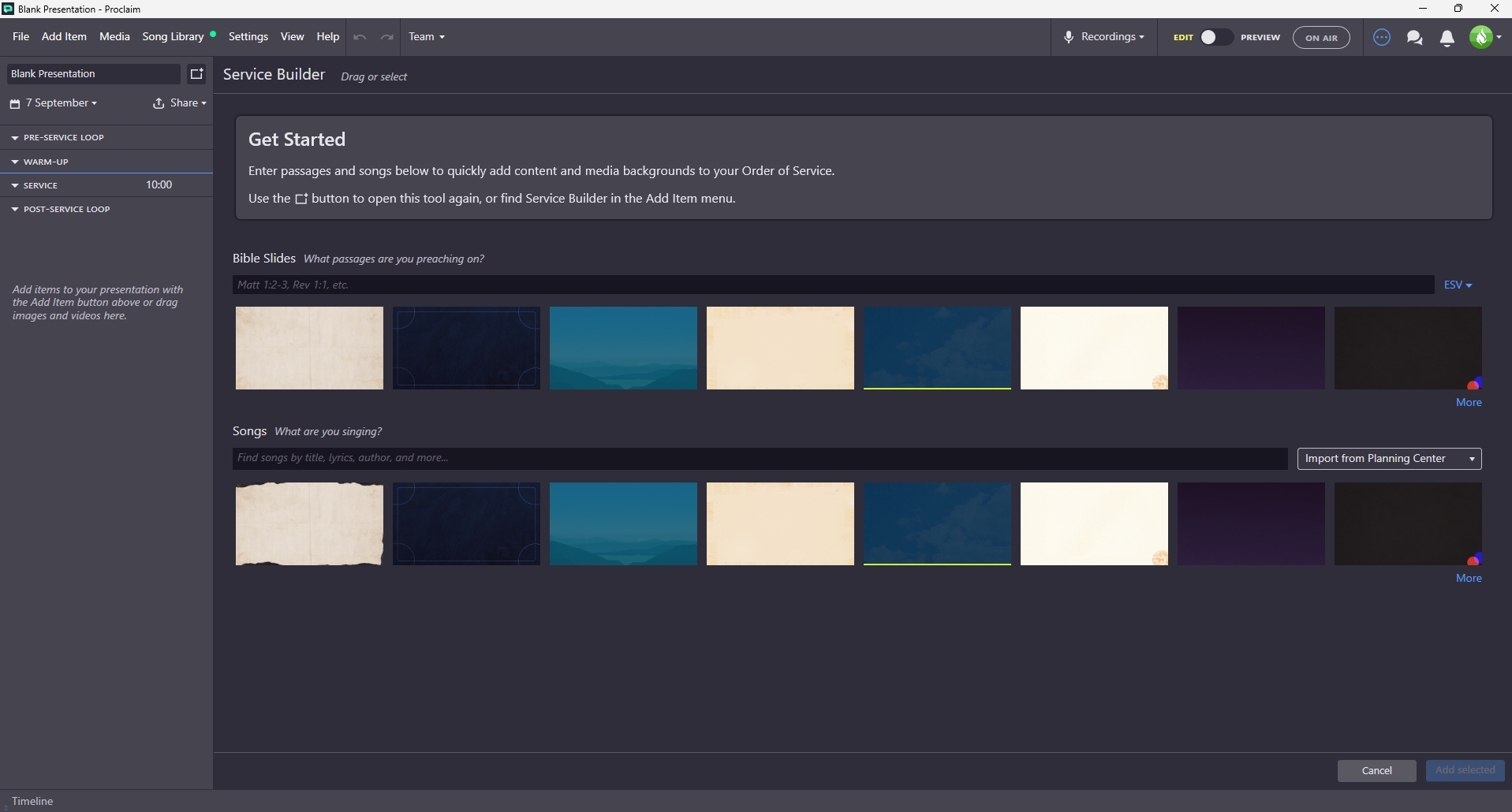Toggle the Edit/Preview switch

point(1215,37)
